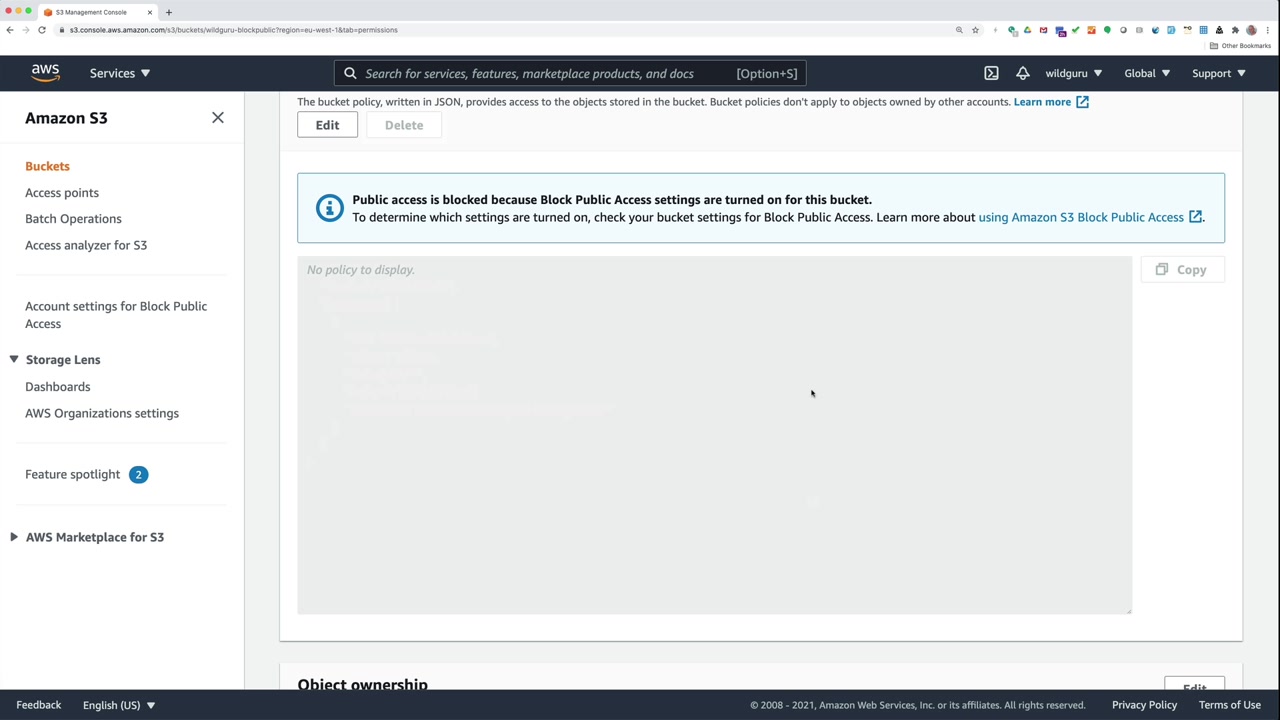1280x720 pixels.
Task: Open AWS Organizations settings
Action: [102, 413]
